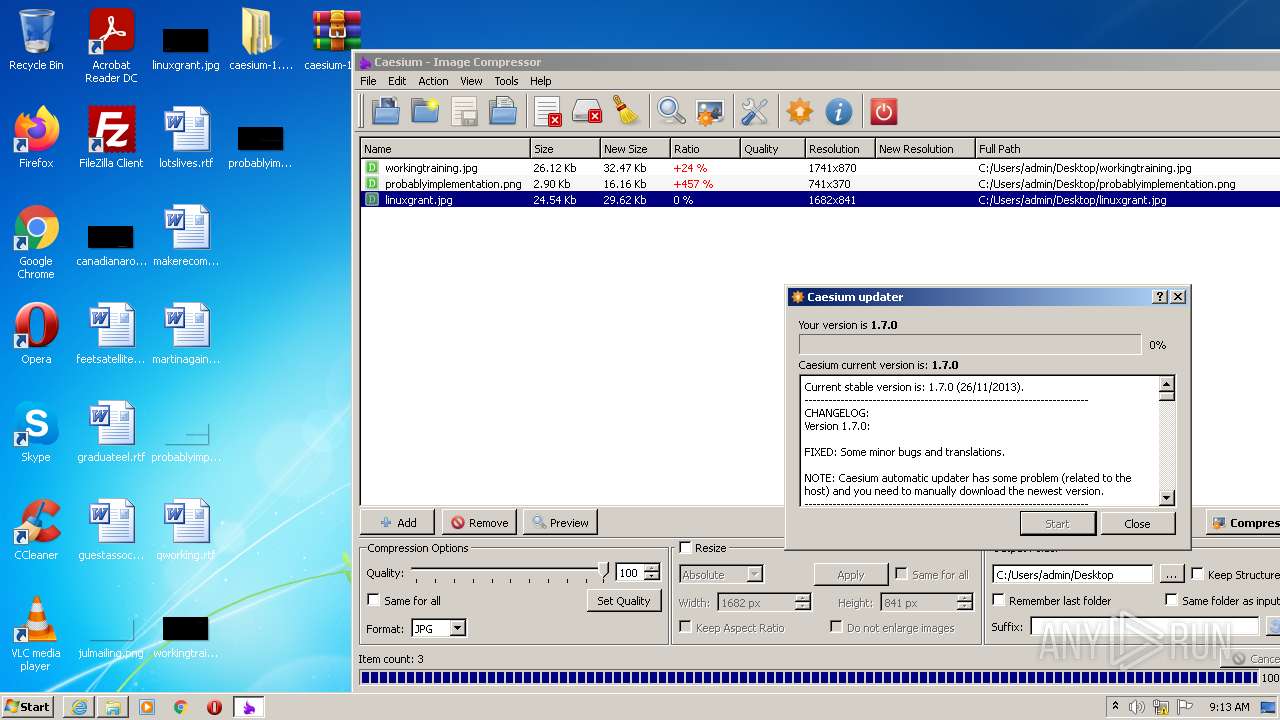Screen dimensions: 1280x720
Task: Toggle Same for all resize checkbox
Action: tap(902, 574)
